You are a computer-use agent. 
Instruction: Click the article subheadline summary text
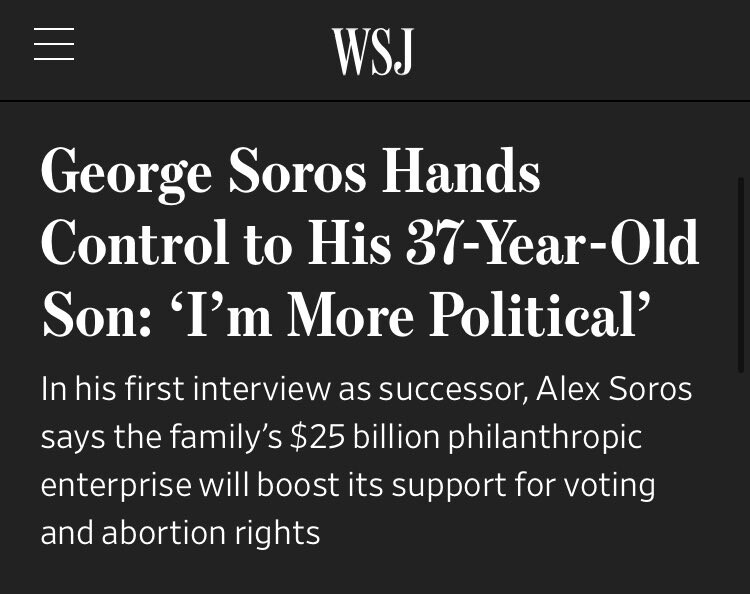pos(366,460)
